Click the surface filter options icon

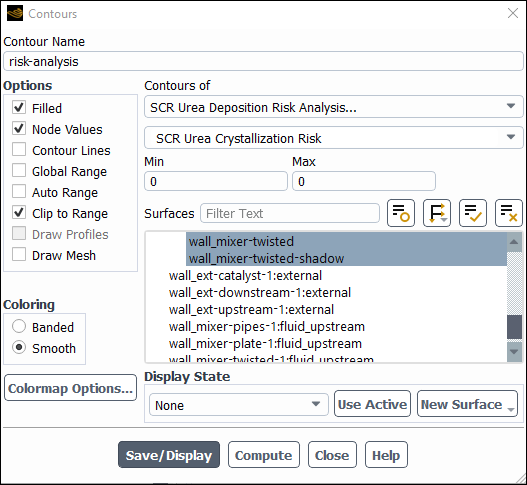[x=401, y=213]
